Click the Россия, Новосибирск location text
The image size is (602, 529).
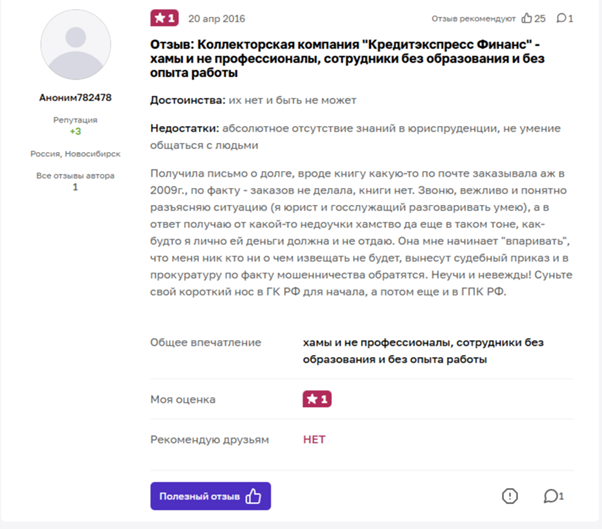pos(75,154)
